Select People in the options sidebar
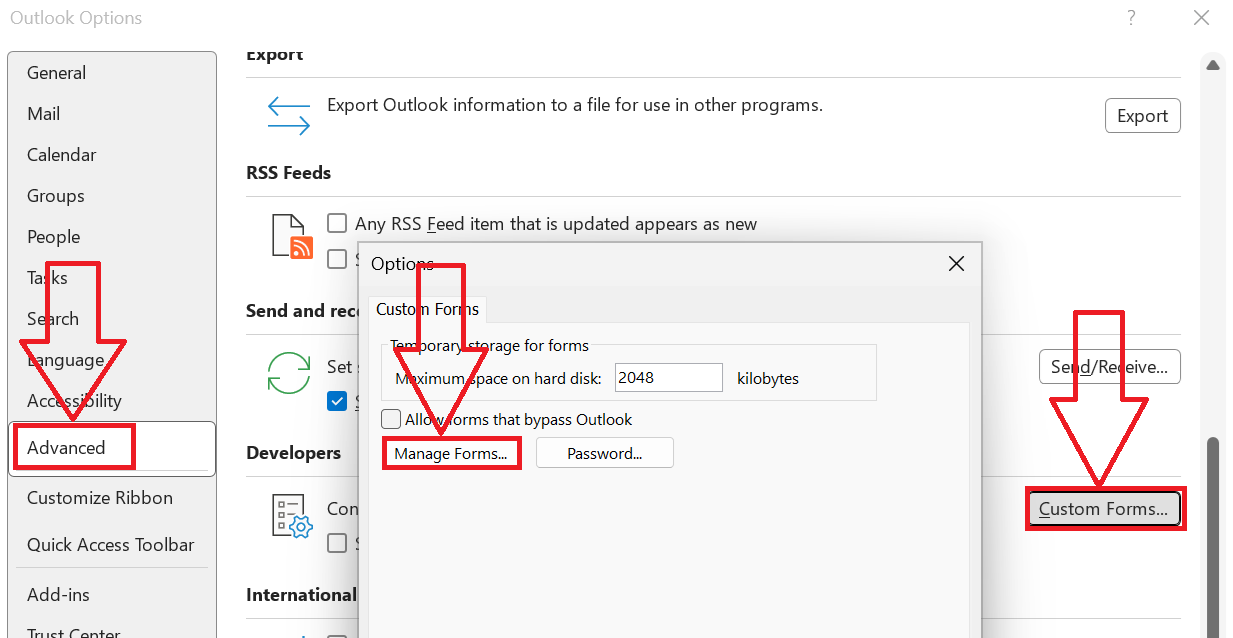The width and height of the screenshot is (1233, 638). 54,237
